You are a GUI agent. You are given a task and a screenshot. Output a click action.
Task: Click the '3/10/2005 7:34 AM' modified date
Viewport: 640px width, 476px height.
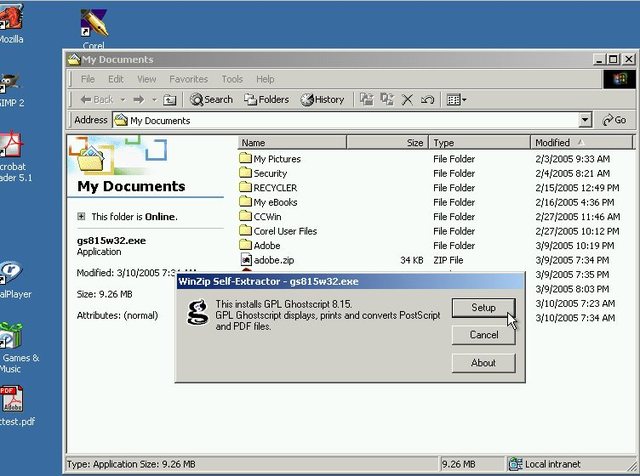pyautogui.click(x=575, y=318)
